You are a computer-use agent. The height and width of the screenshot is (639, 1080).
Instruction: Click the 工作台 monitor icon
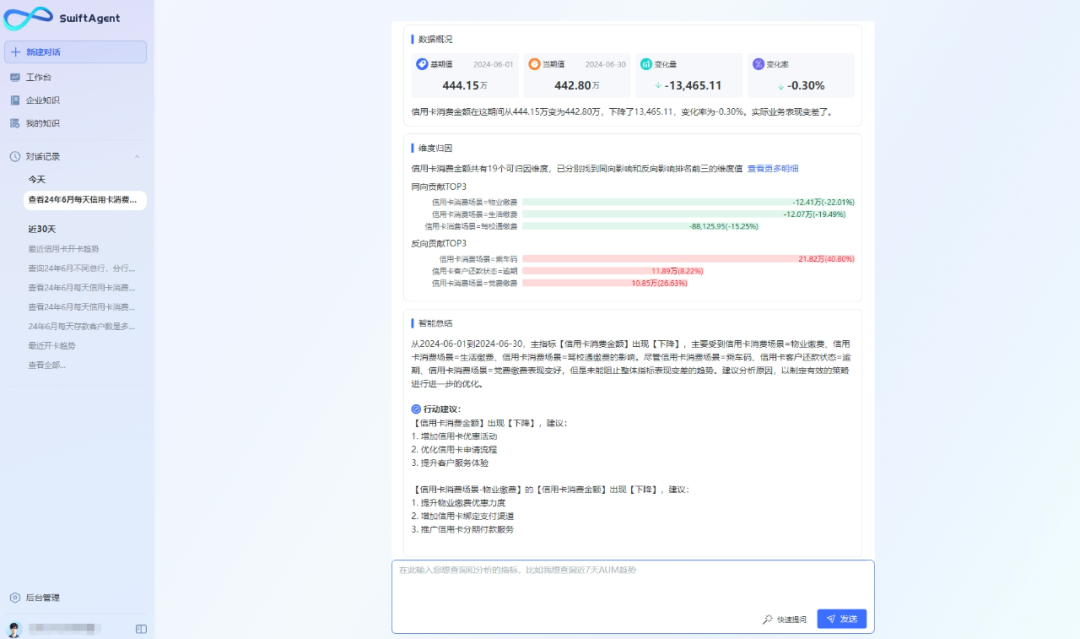point(15,77)
